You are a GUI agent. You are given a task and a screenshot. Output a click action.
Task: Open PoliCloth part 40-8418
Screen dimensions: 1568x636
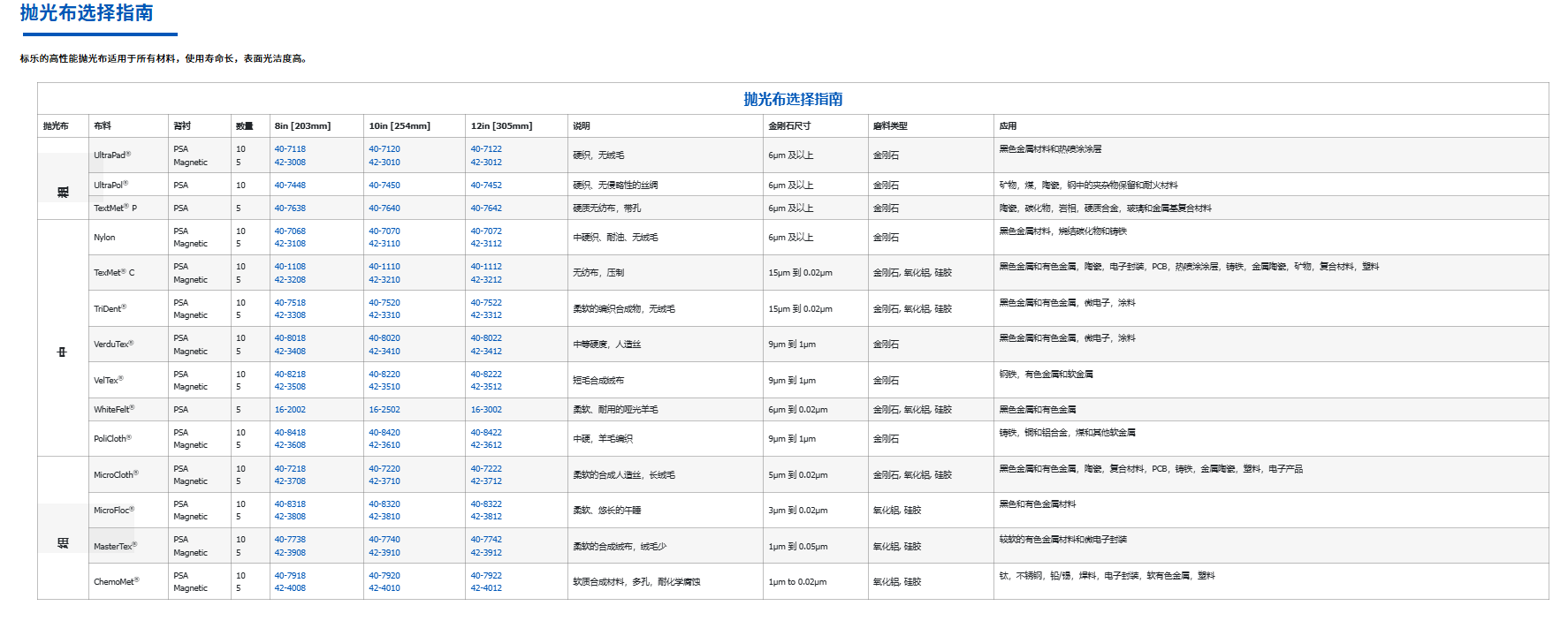290,433
